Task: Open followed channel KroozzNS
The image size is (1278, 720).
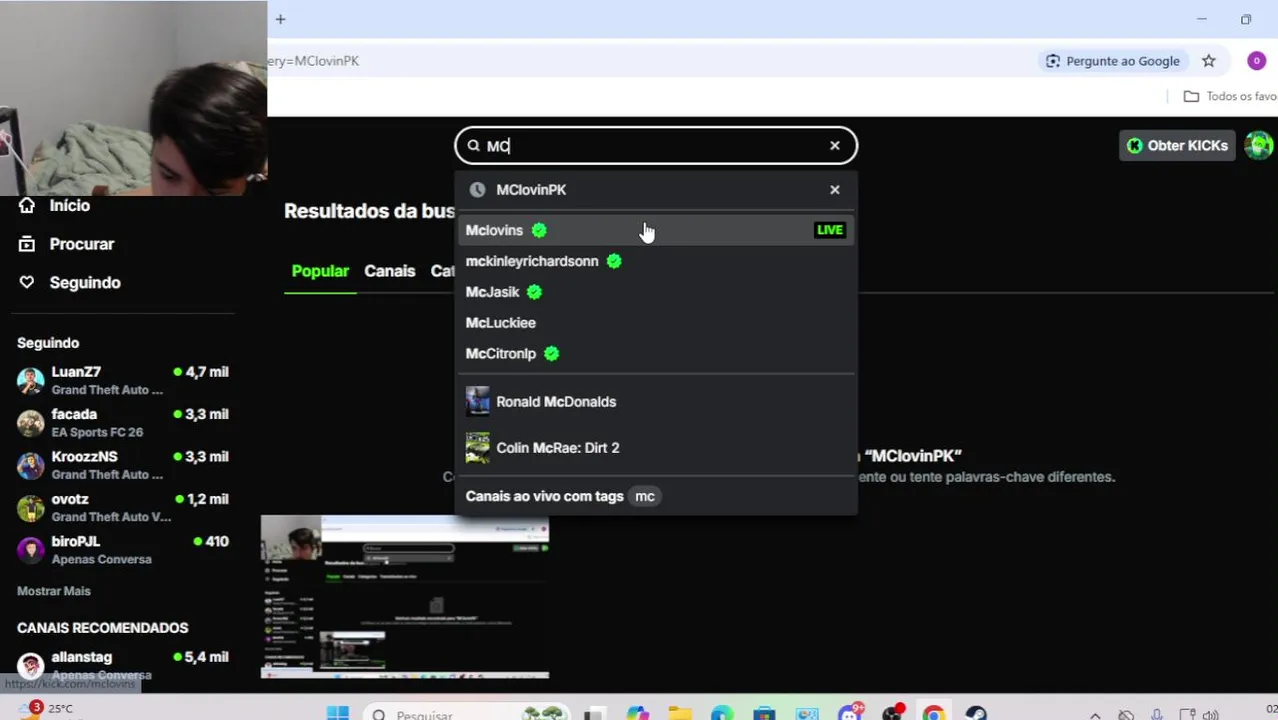Action: tap(123, 465)
